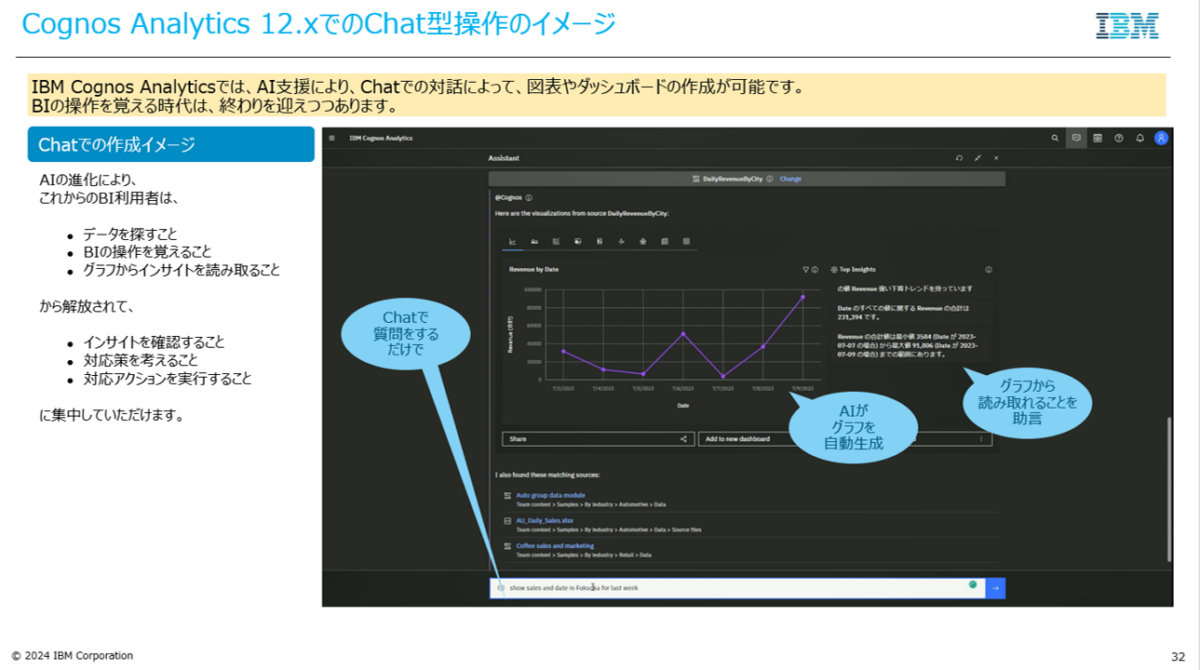Select the second visualization type tab
The width and height of the screenshot is (1200, 670).
pyautogui.click(x=534, y=241)
